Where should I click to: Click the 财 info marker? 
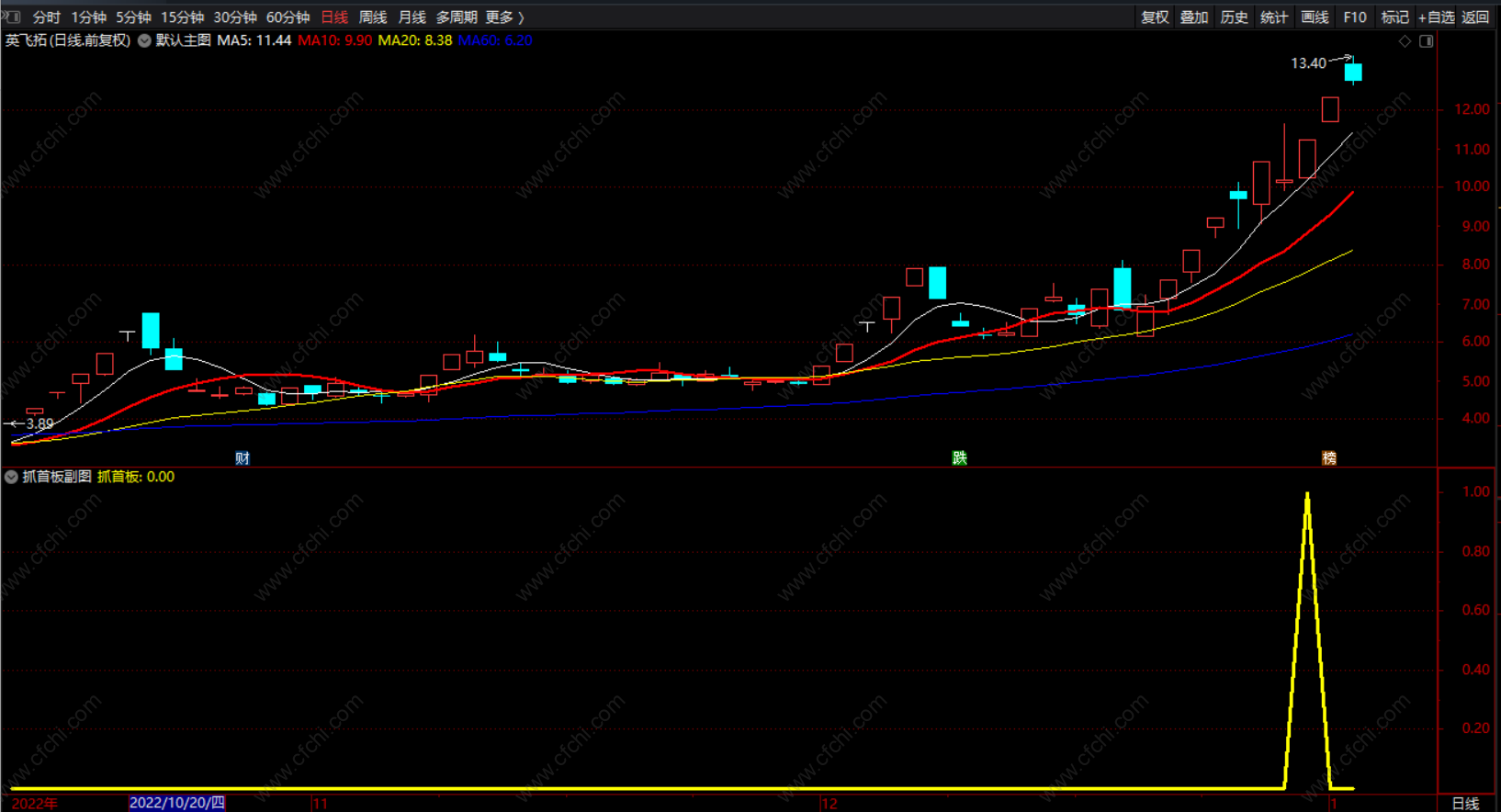click(243, 458)
